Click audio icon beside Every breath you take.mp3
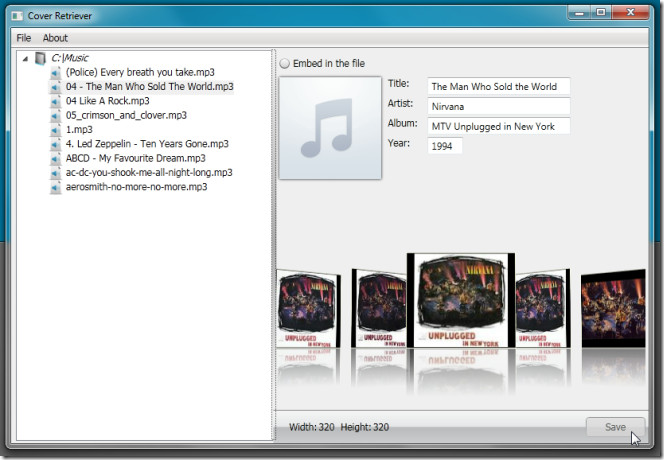The image size is (664, 460). tap(55, 72)
